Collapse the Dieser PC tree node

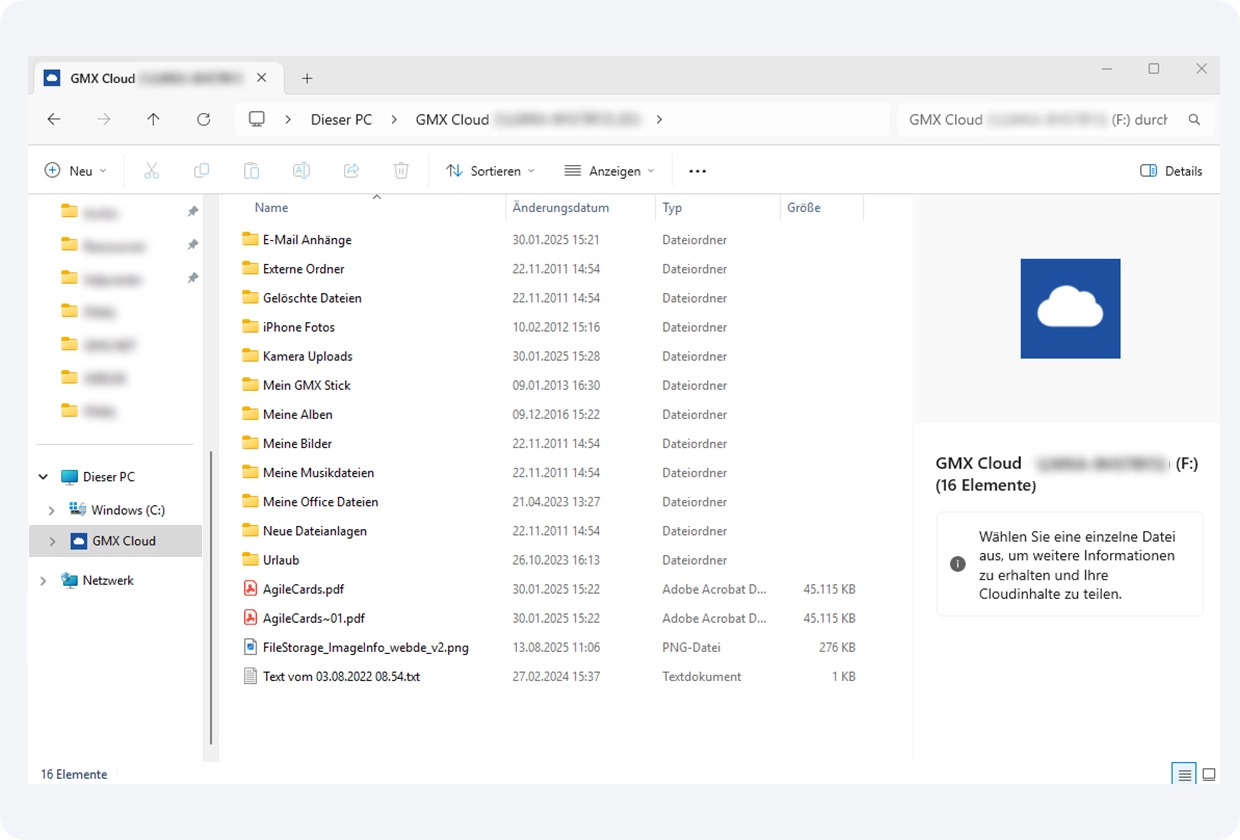[43, 477]
